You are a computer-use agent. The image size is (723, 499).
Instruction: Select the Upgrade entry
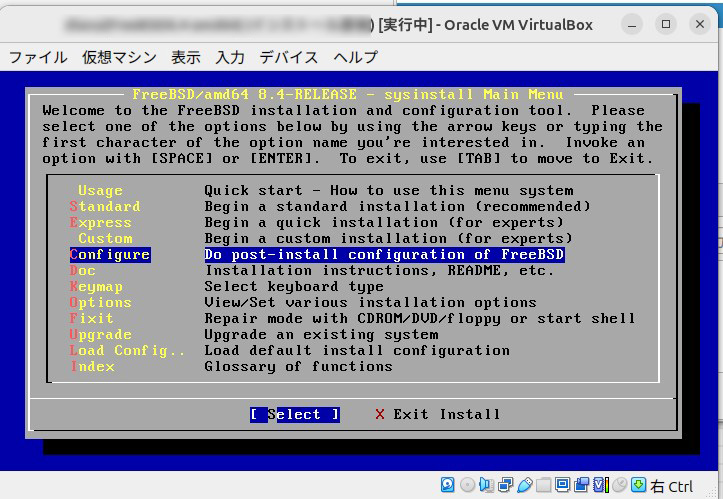coord(101,334)
